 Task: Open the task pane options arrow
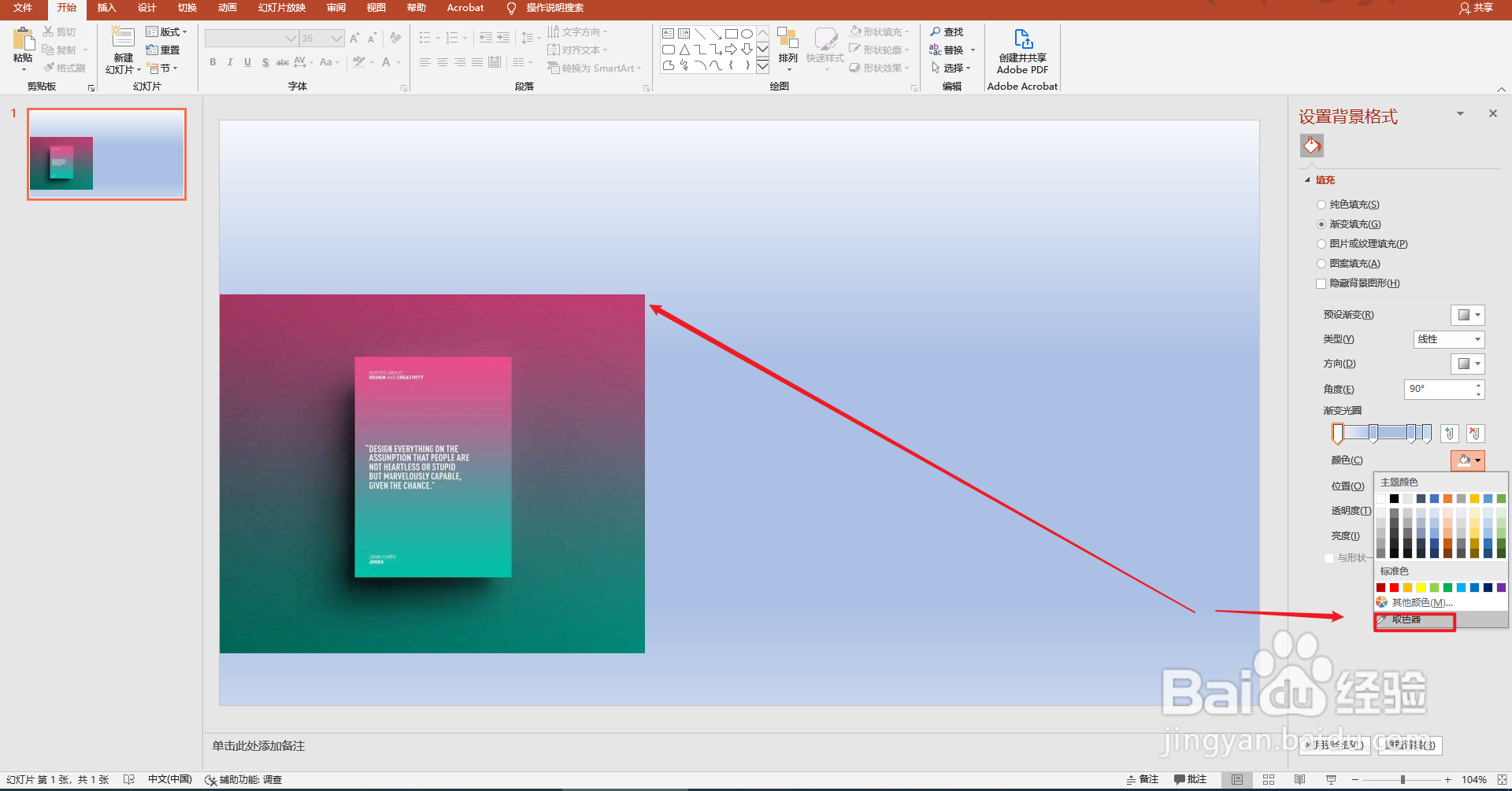click(x=1460, y=114)
